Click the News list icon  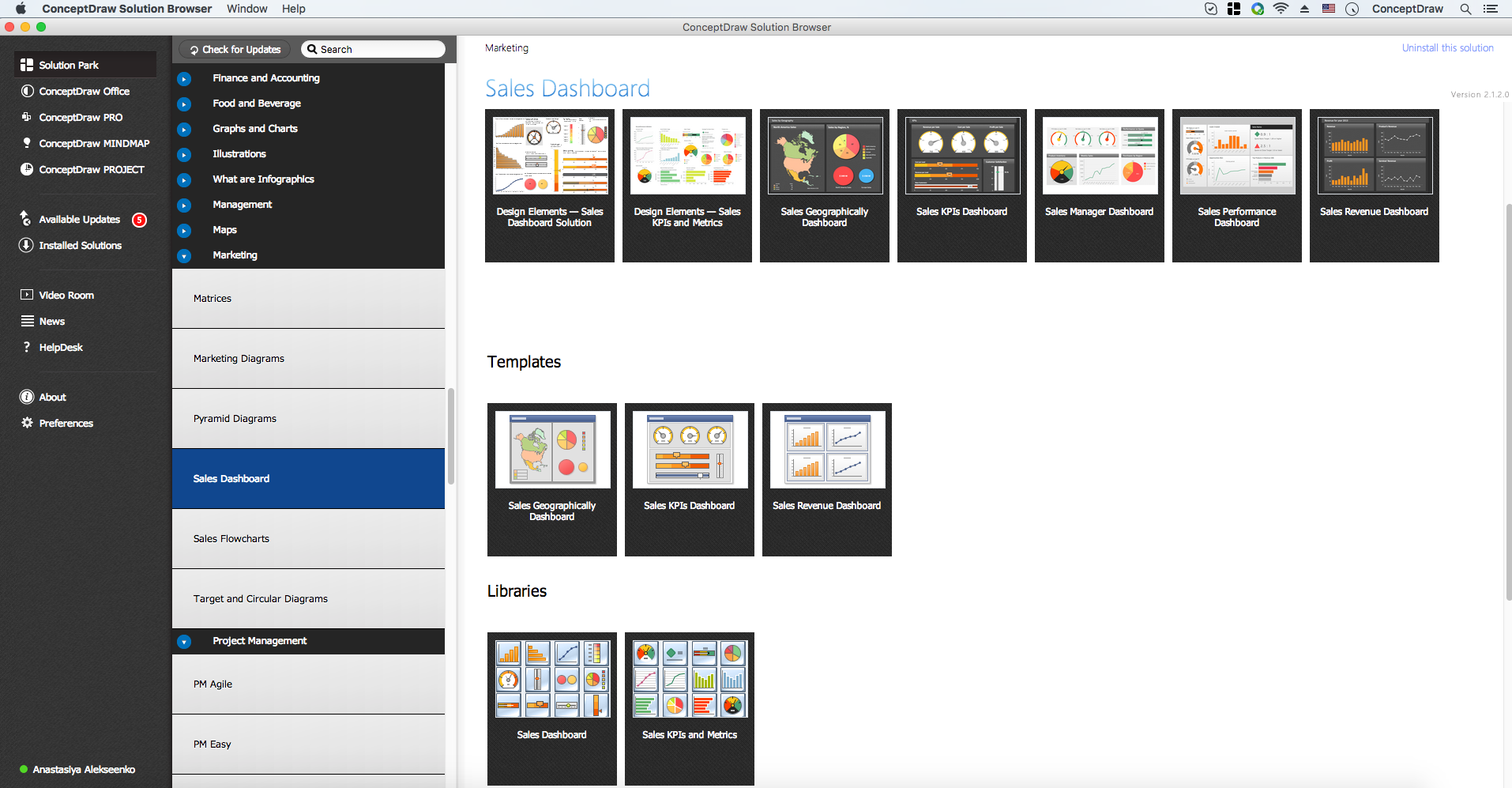(x=27, y=321)
